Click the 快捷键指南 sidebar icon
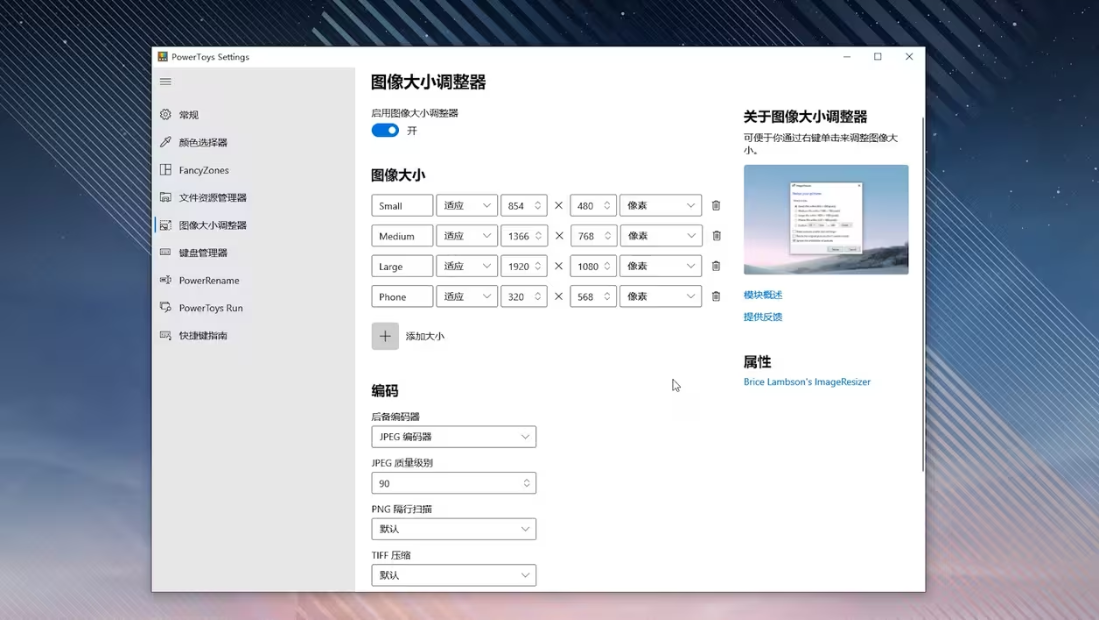The image size is (1100, 621). pyautogui.click(x=166, y=335)
